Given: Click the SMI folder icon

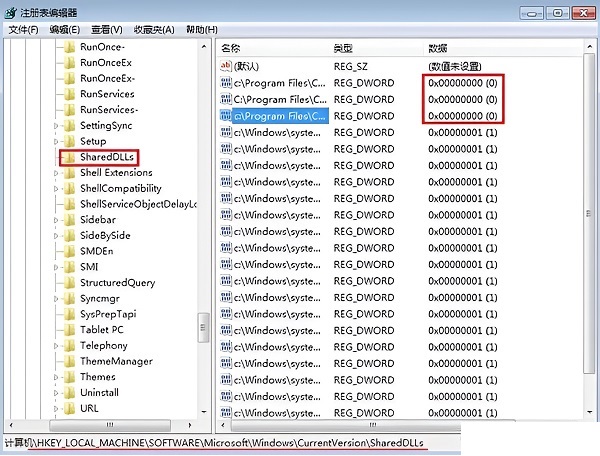Looking at the screenshot, I should tap(70, 267).
